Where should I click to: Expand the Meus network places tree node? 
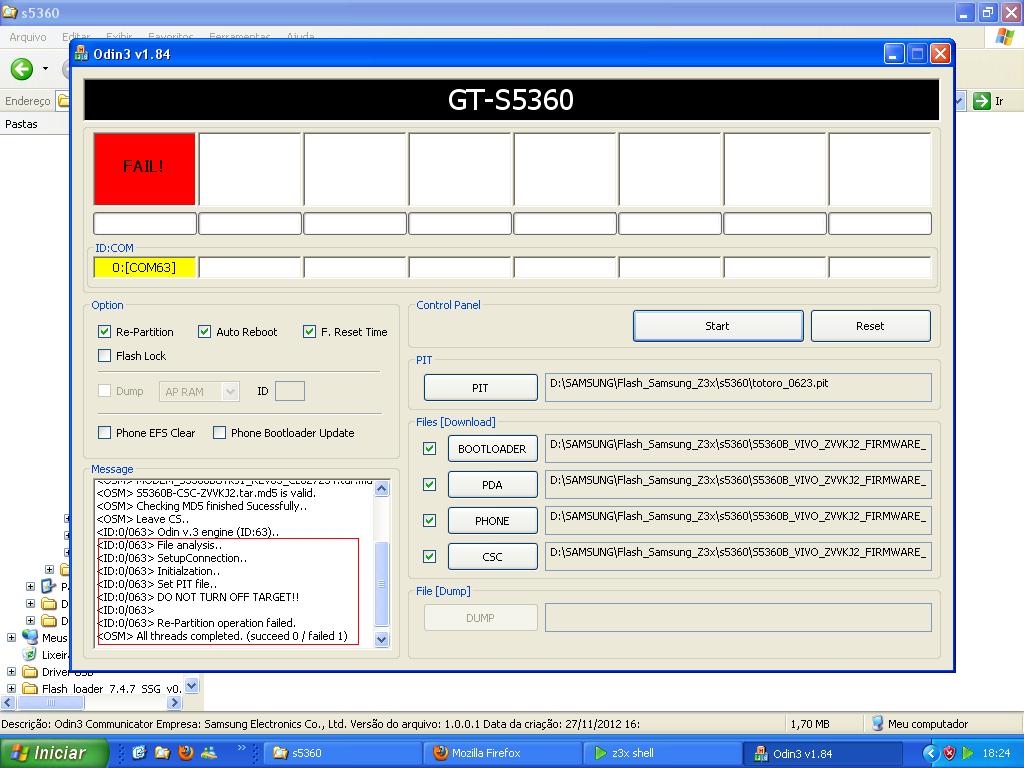click(x=11, y=637)
